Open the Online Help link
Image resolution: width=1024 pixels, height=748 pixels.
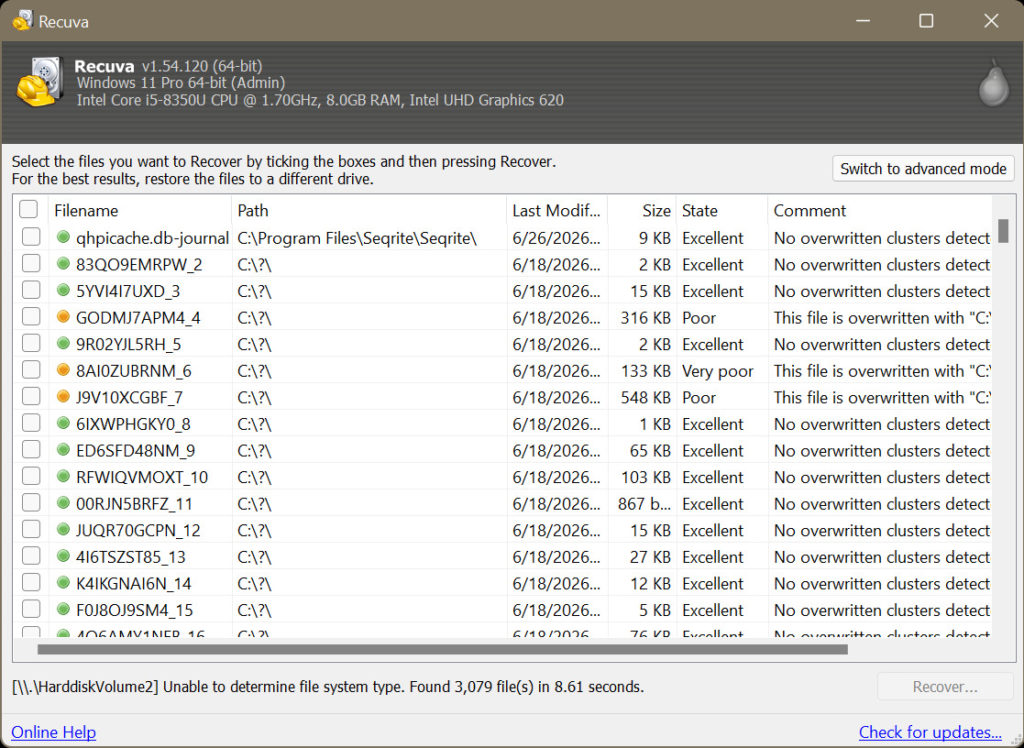tap(54, 732)
